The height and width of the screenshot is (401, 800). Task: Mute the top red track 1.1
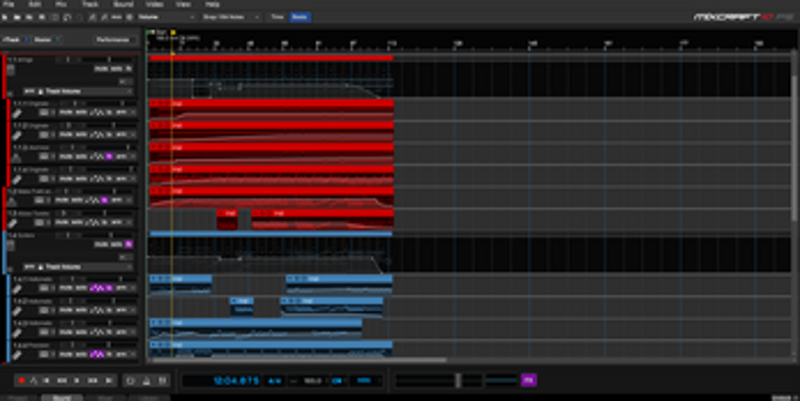click(x=100, y=68)
